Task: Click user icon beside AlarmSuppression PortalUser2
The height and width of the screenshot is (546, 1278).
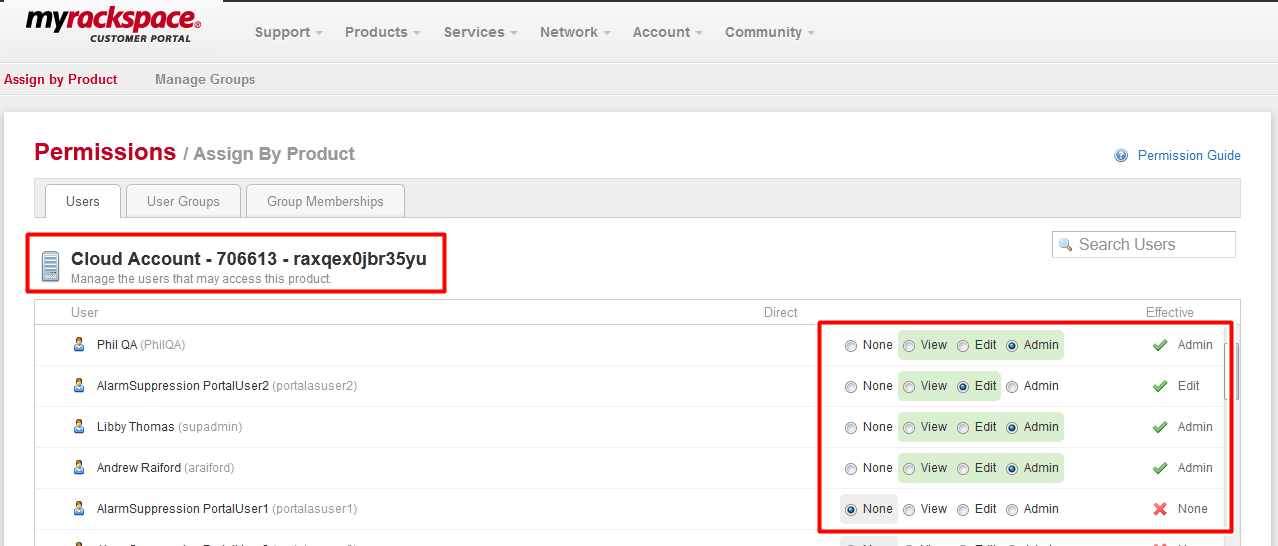Action: coord(79,386)
